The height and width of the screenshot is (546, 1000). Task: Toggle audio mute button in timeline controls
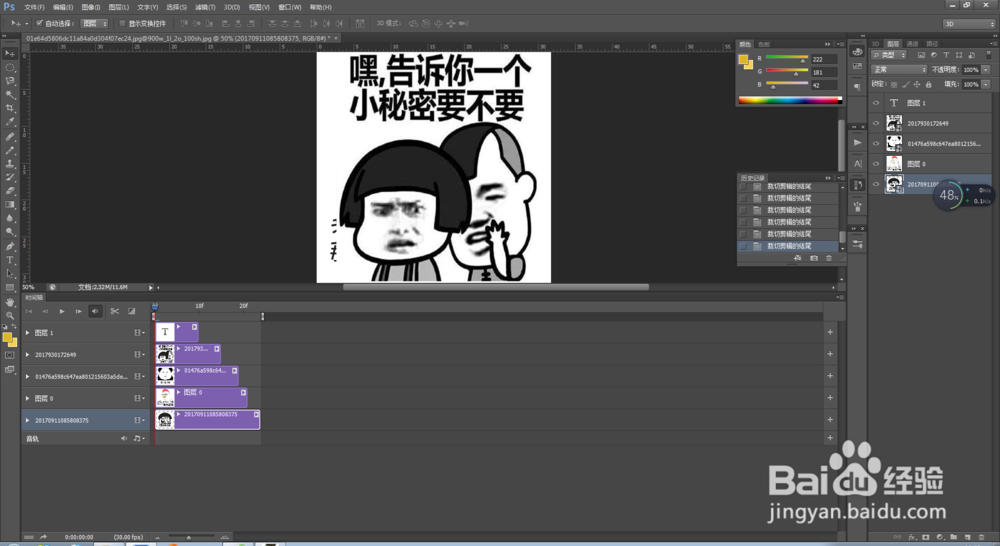pyautogui.click(x=95, y=311)
